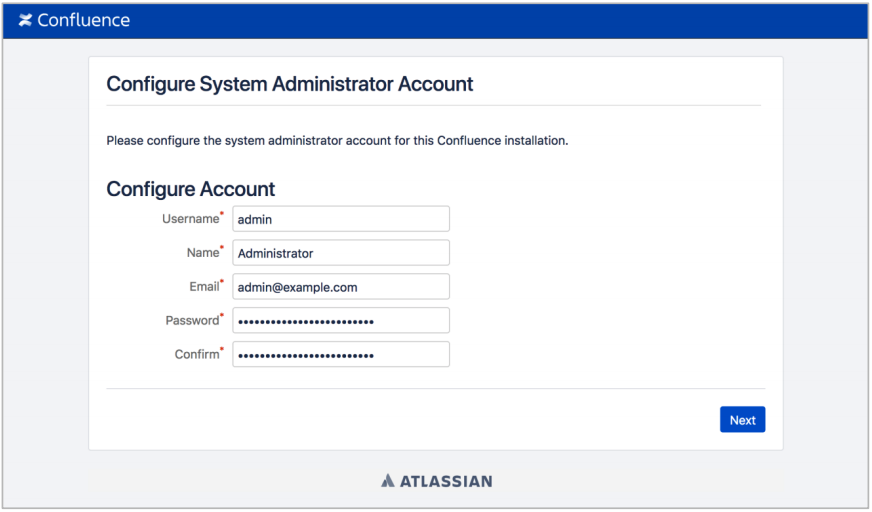Screen dimensions: 872x512
Task: Click the Name label
Action: pos(203,253)
